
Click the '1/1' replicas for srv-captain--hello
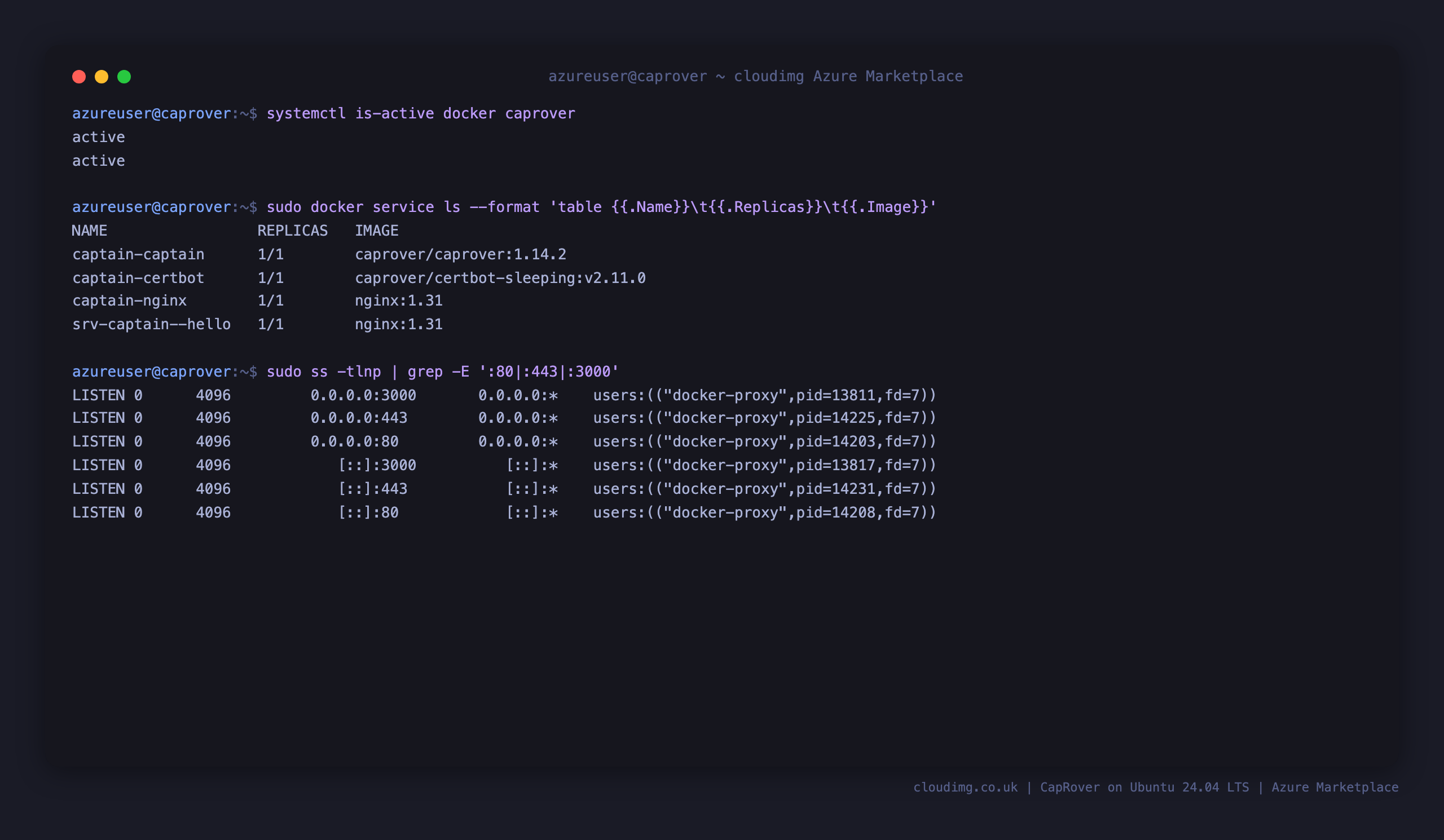tap(270, 324)
